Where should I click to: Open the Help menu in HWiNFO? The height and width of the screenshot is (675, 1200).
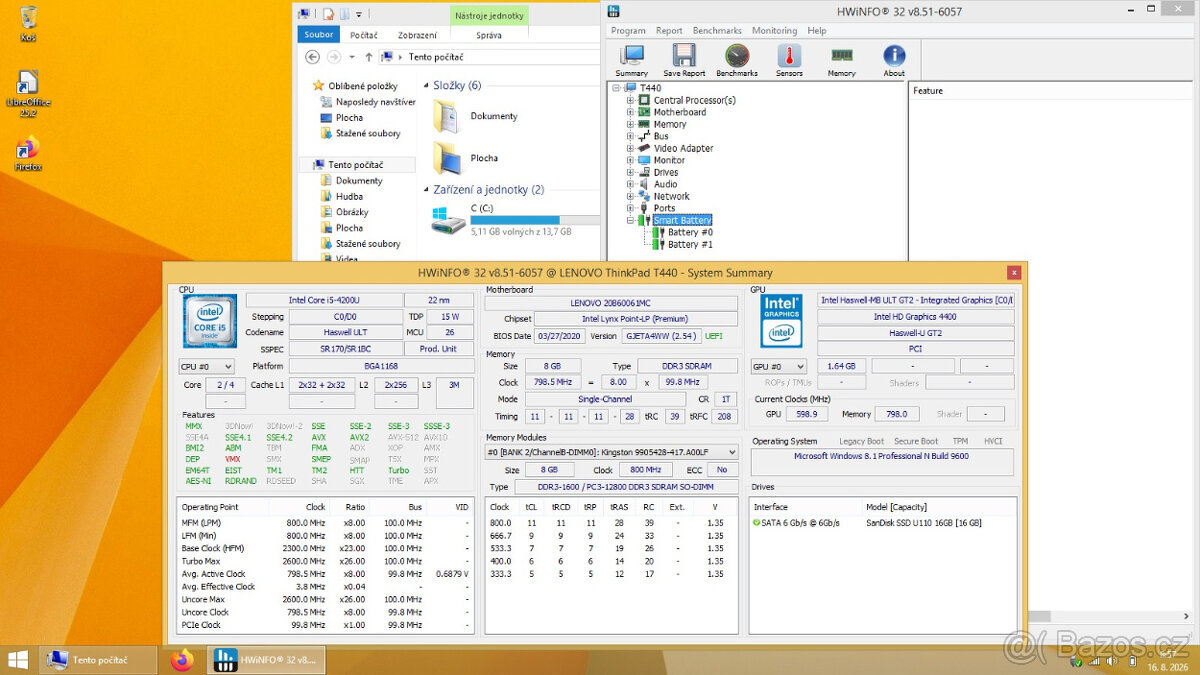click(x=817, y=31)
